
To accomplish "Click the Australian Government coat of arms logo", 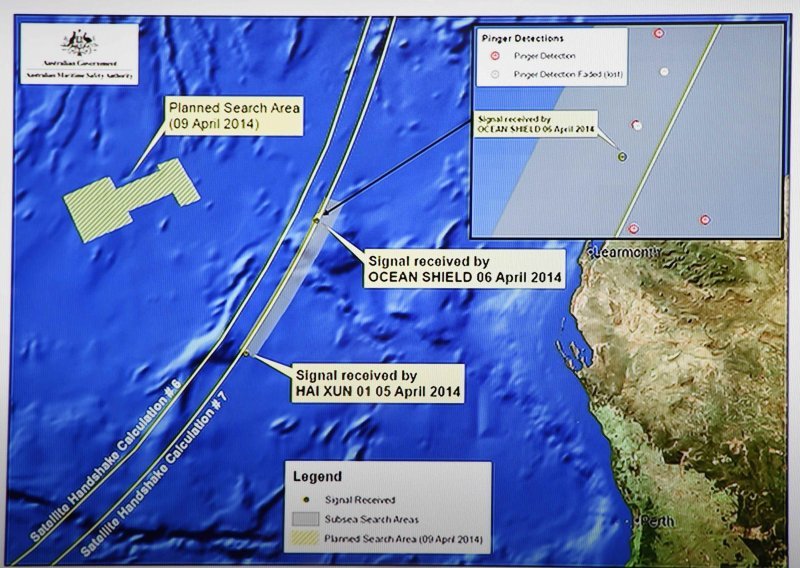I will coord(79,43).
